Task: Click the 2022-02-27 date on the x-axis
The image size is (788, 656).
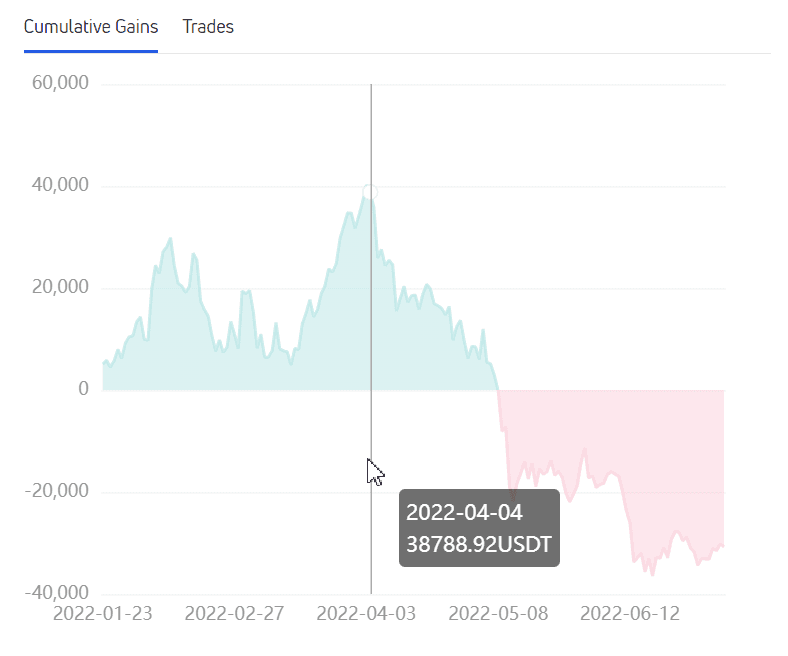Action: (234, 613)
